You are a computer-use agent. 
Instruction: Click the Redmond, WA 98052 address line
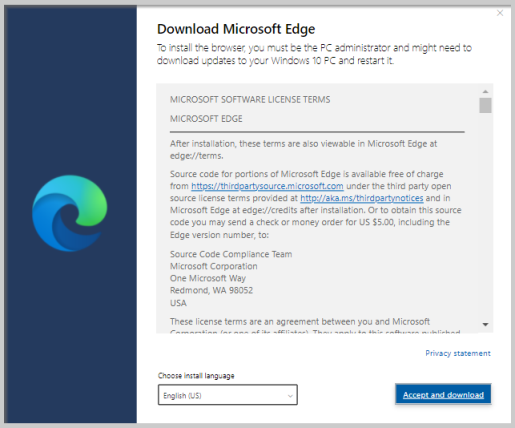click(x=211, y=290)
